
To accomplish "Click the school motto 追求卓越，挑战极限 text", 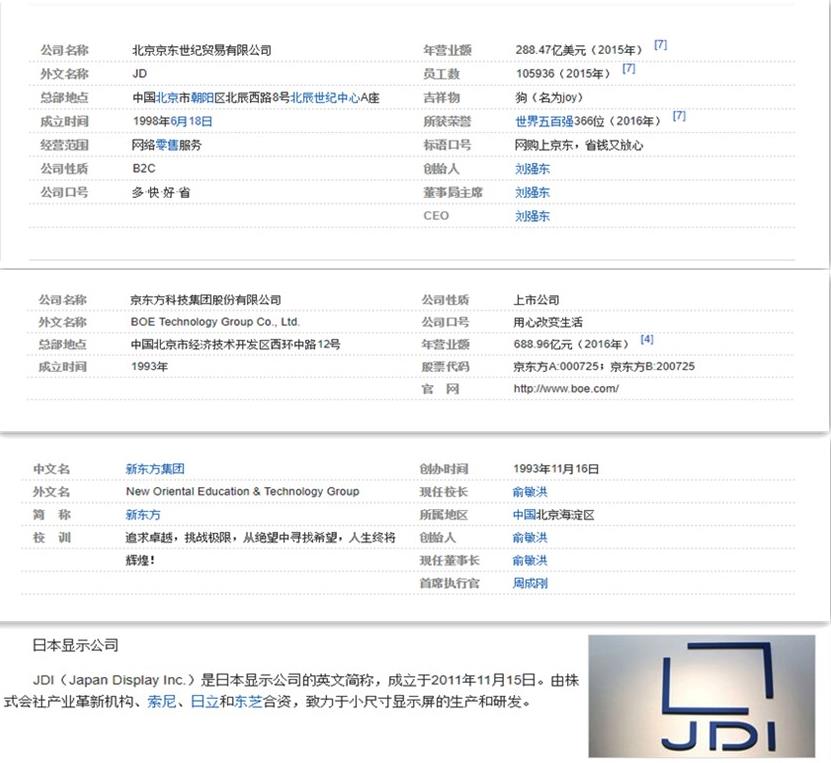I will 178,537.
